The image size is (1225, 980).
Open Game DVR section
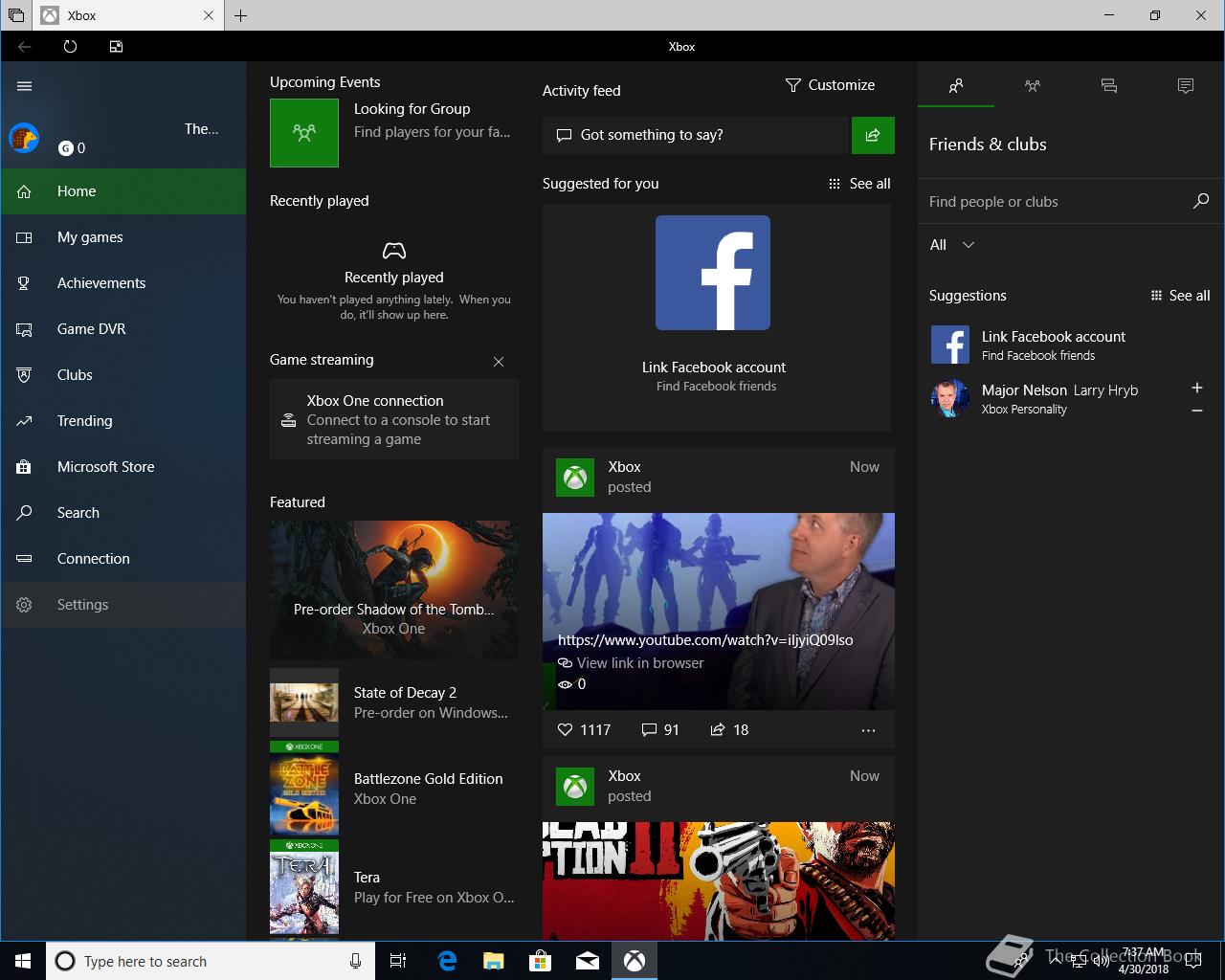click(x=123, y=329)
